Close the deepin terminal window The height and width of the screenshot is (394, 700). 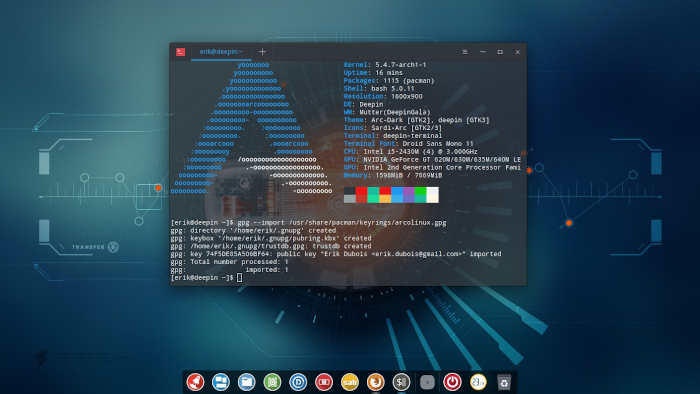517,52
